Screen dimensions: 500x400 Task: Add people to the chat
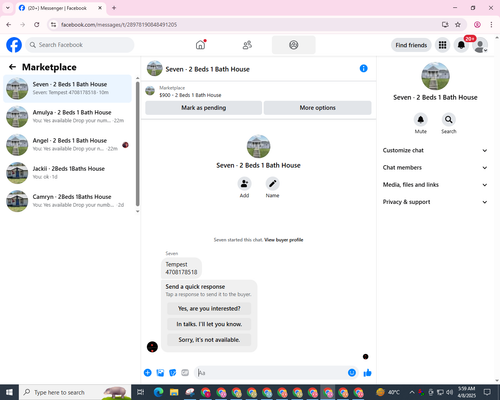tap(244, 184)
